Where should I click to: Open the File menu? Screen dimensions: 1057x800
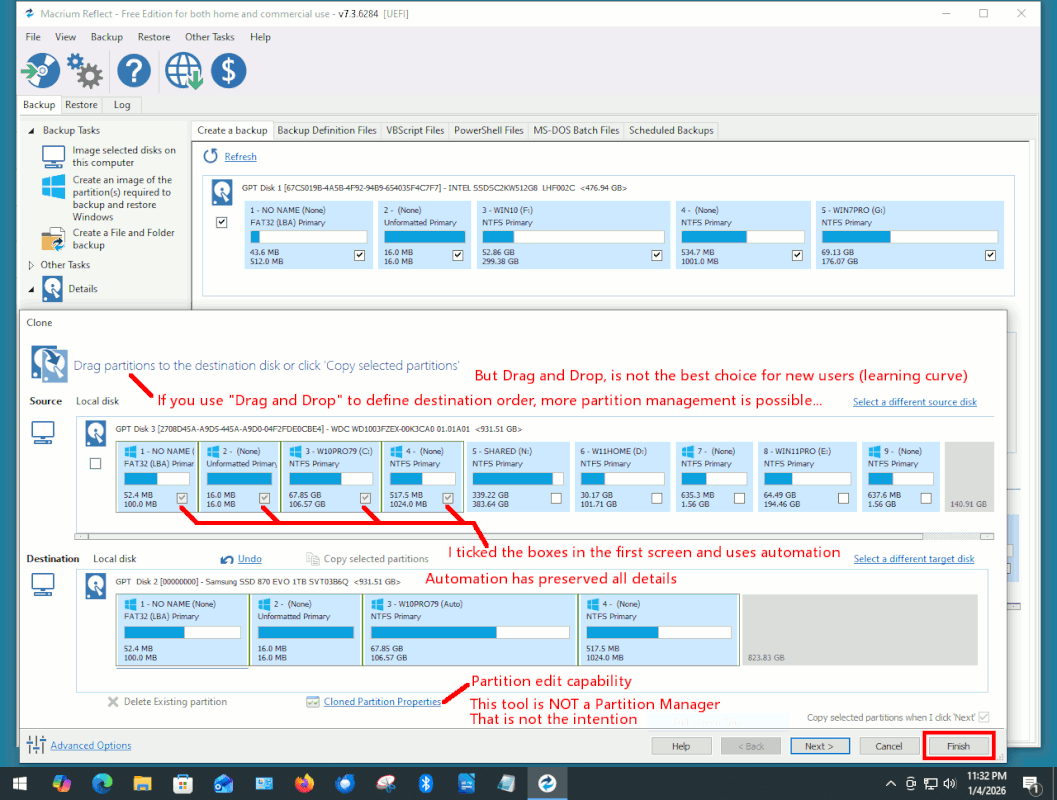tap(33, 37)
